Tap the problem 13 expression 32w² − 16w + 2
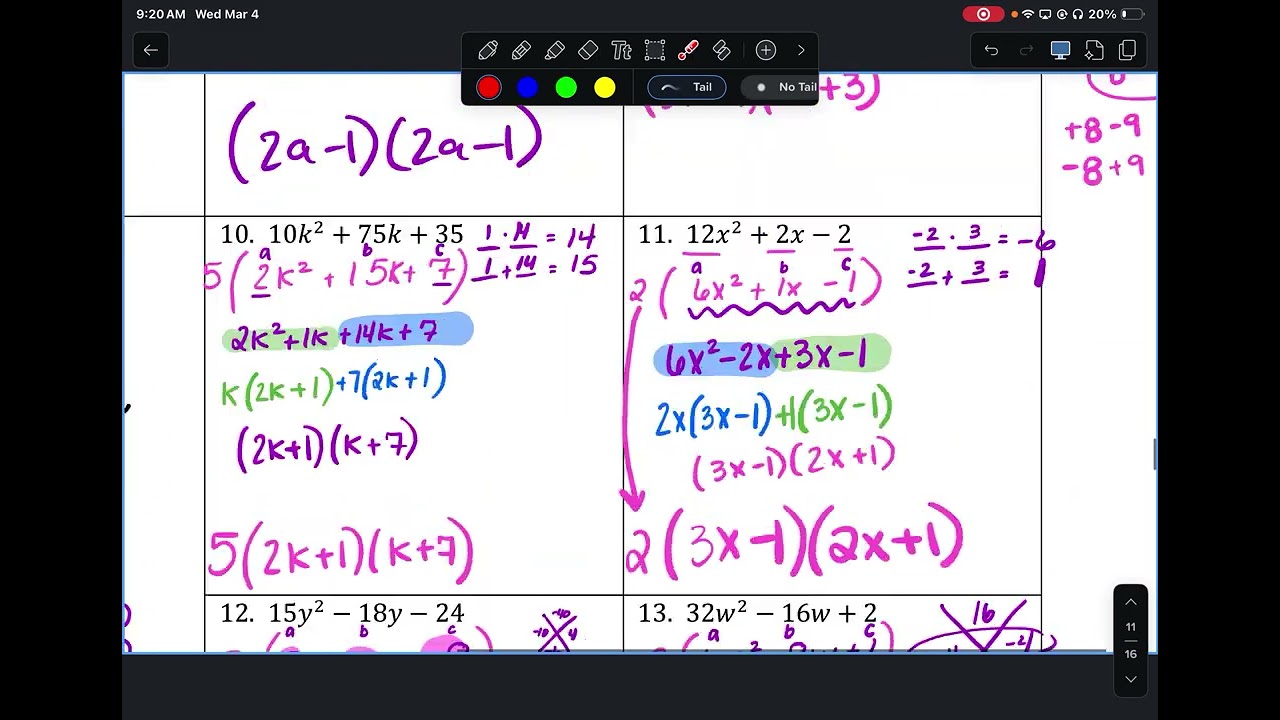Image resolution: width=1280 pixels, height=720 pixels. (782, 613)
